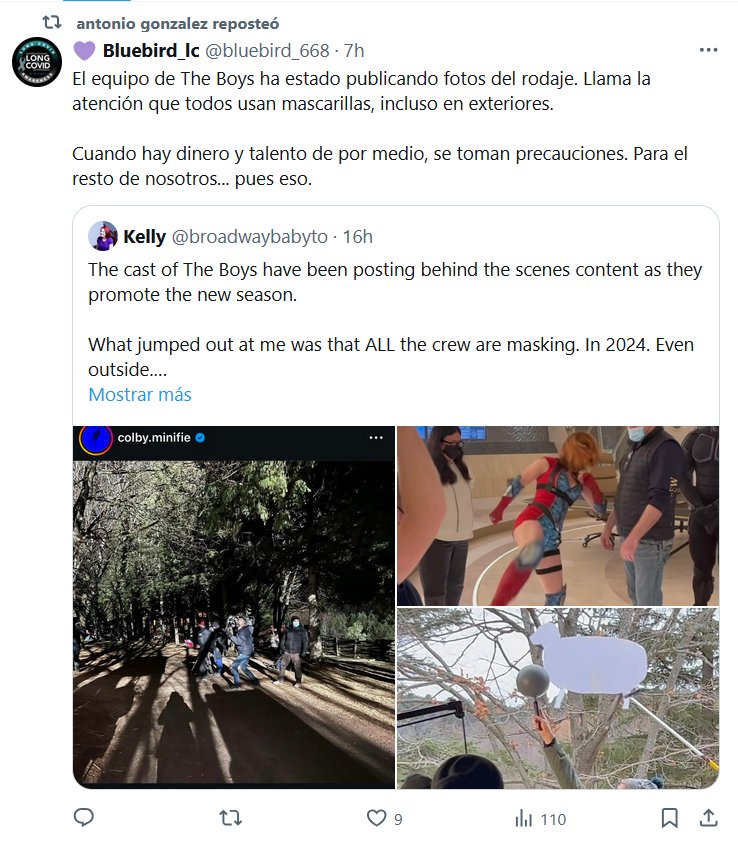Open the 7h timestamp link
738x844 pixels.
(x=354, y=50)
